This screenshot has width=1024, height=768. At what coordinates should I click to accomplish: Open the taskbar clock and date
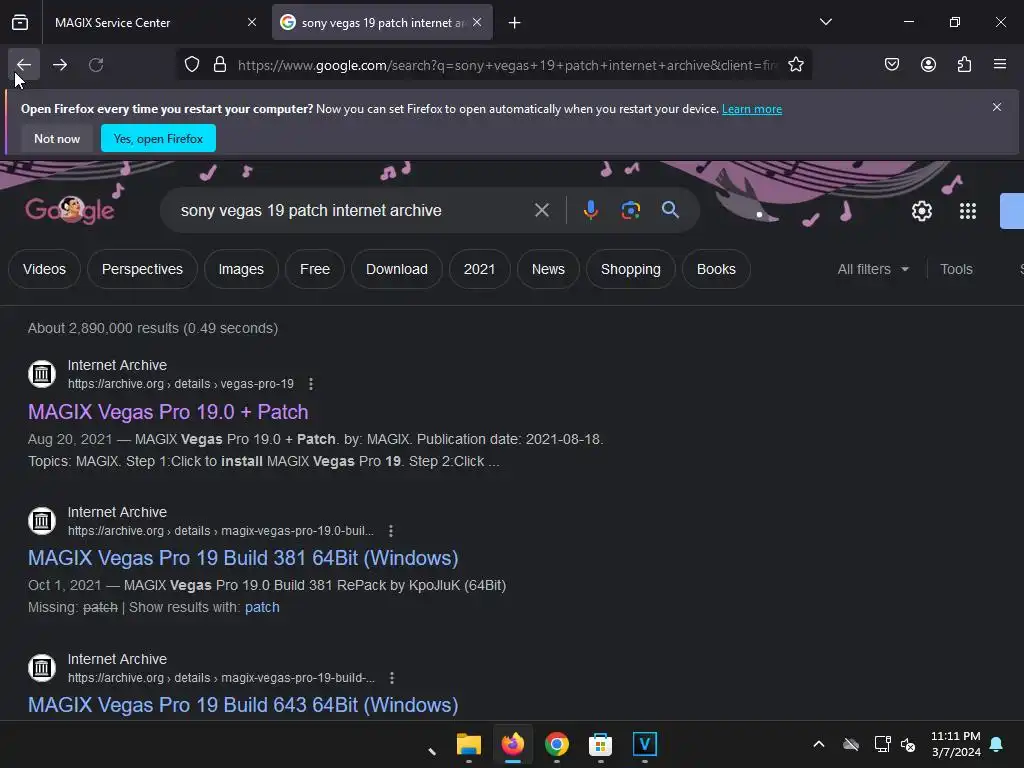[x=955, y=744]
